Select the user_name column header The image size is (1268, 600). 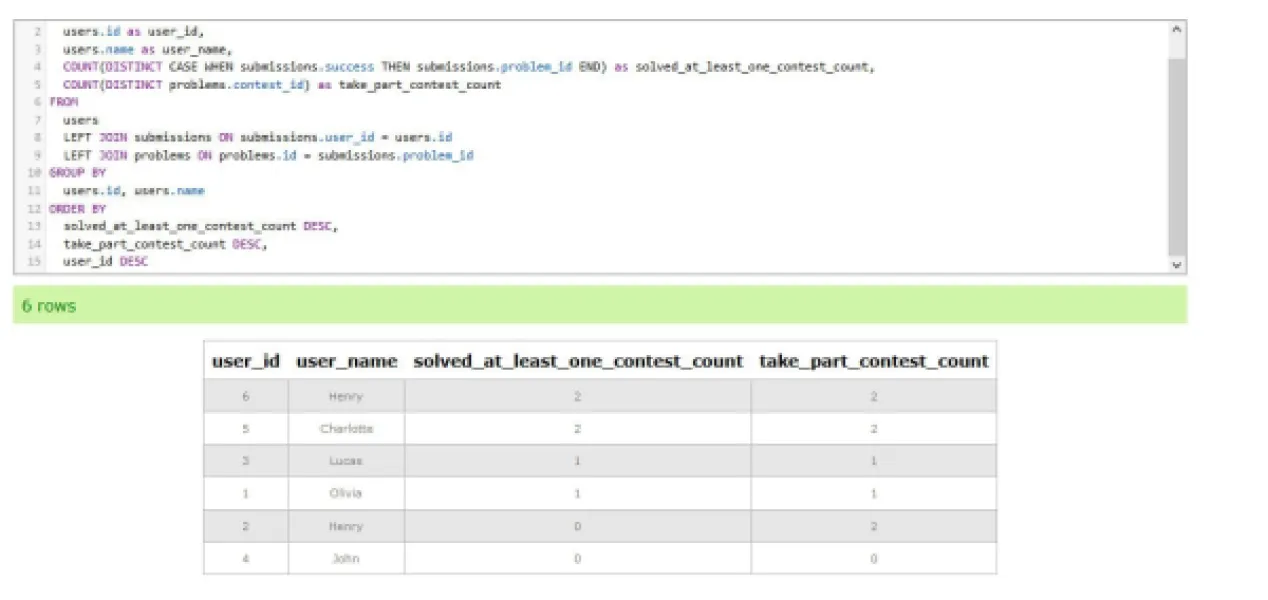tap(346, 361)
